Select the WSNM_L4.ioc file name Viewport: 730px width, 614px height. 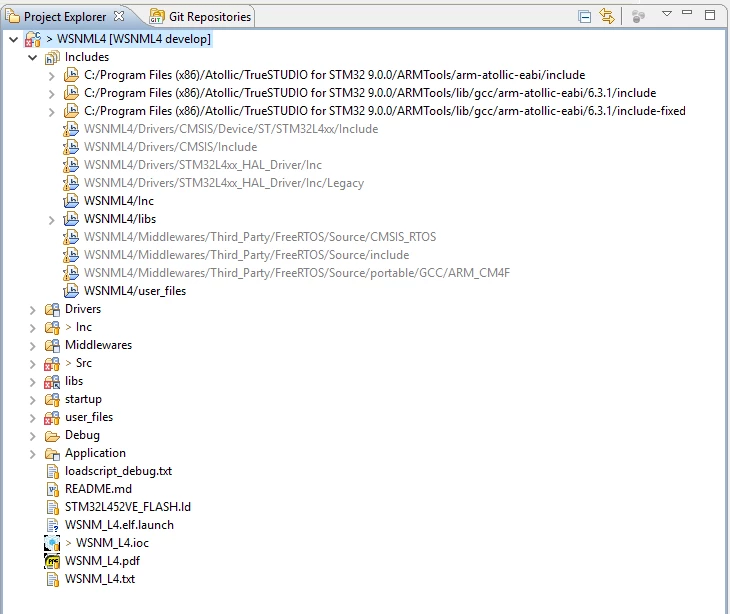(112, 543)
